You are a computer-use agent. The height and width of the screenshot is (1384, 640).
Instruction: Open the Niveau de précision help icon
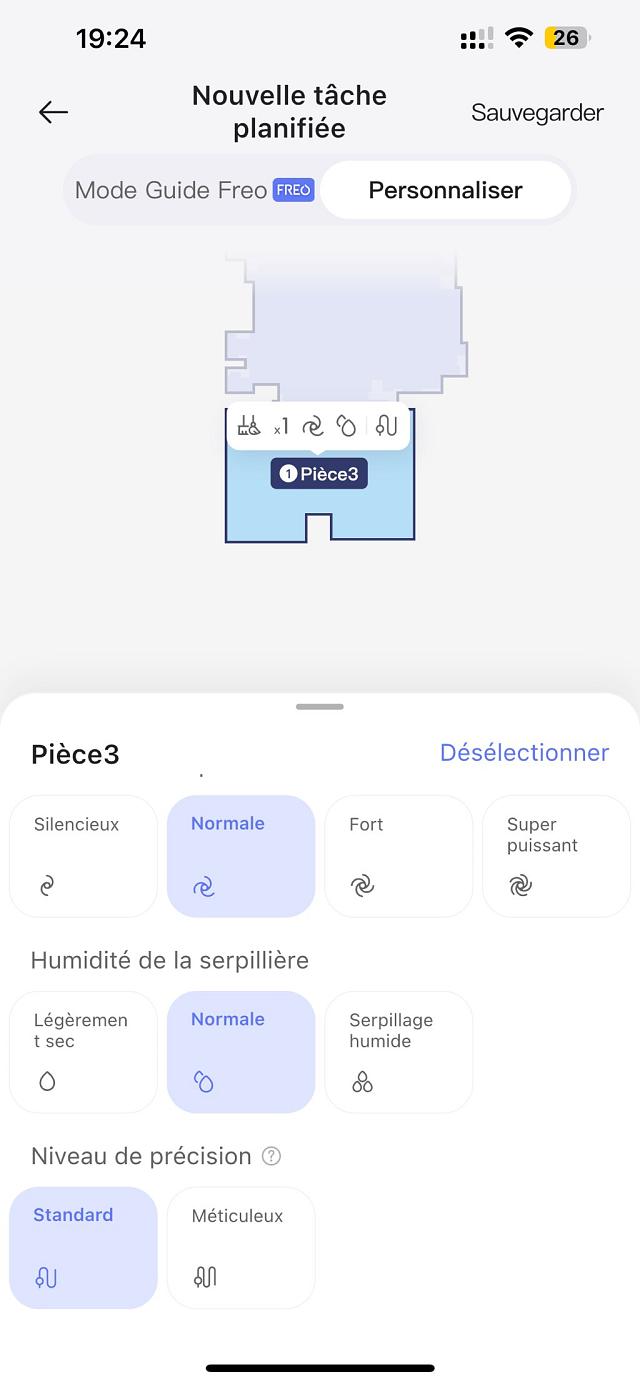tap(271, 1156)
